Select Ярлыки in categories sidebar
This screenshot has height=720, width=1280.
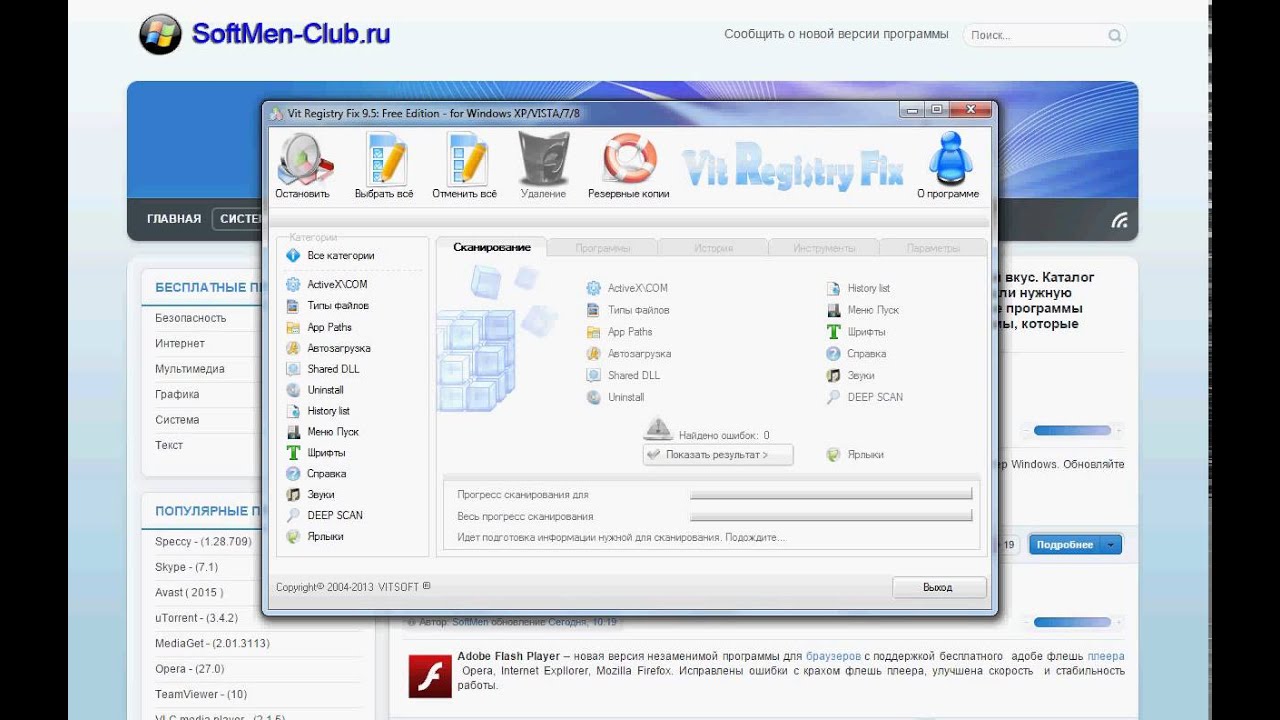pos(314,537)
